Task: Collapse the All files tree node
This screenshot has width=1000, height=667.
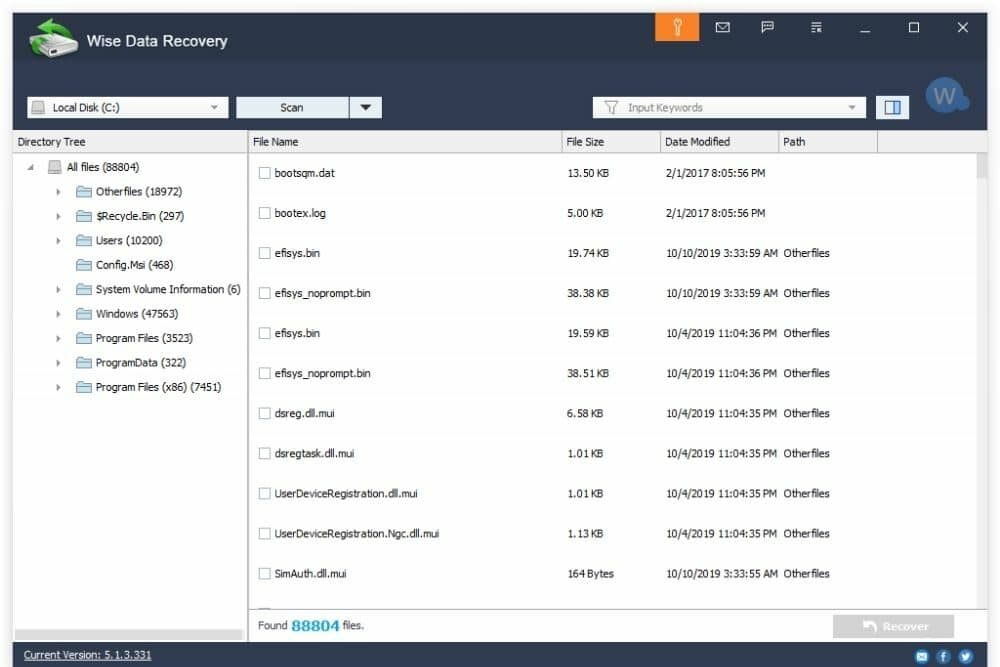Action: tap(30, 167)
